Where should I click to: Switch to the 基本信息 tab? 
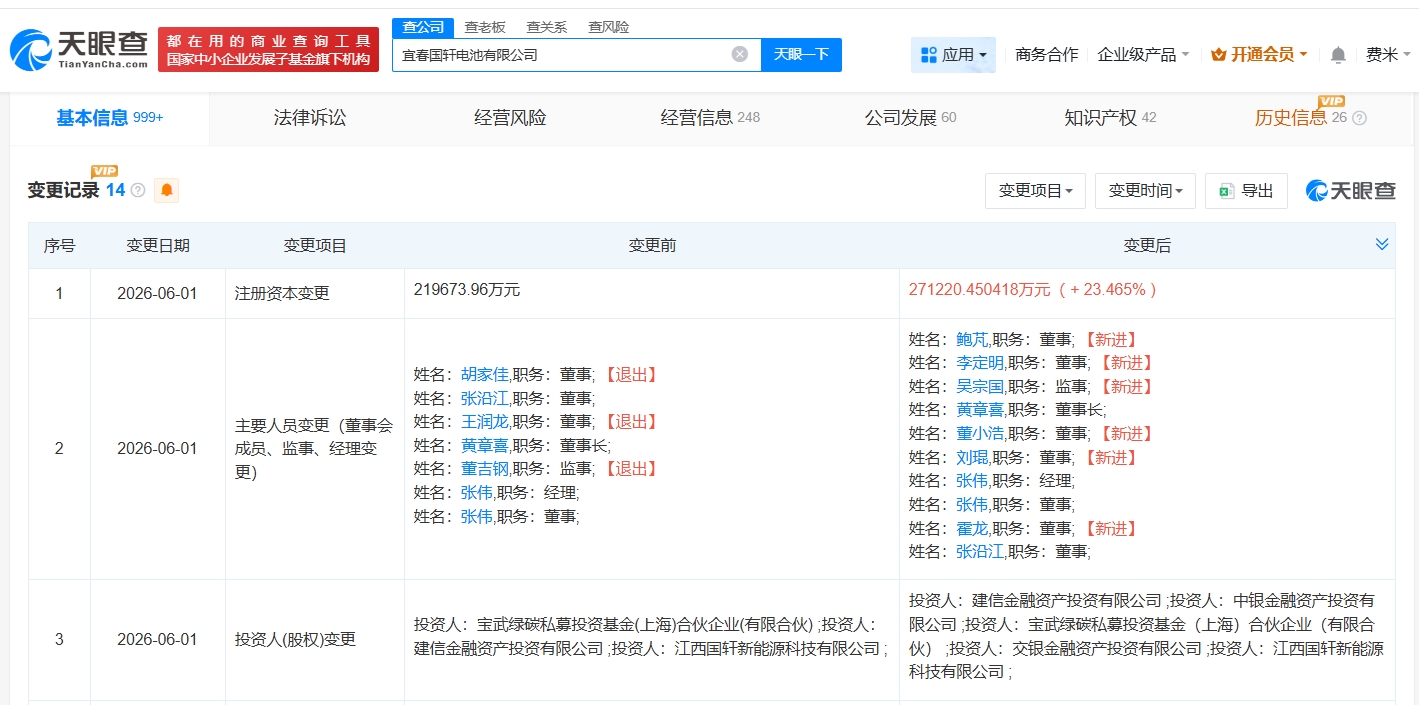pos(109,118)
